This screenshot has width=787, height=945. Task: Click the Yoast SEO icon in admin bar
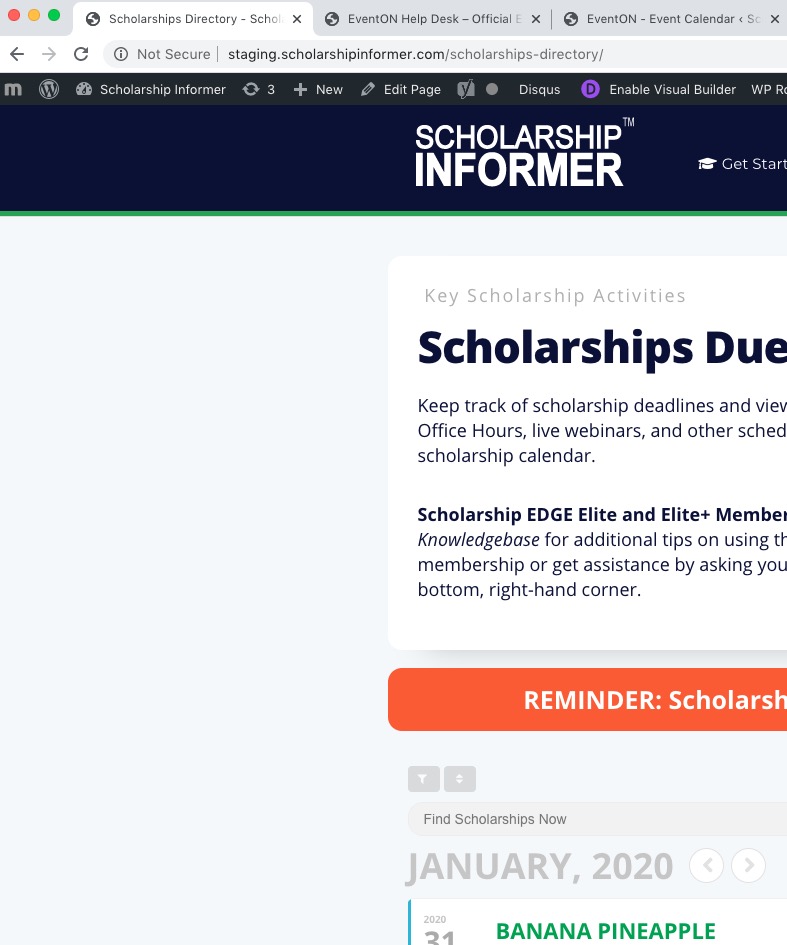click(466, 89)
